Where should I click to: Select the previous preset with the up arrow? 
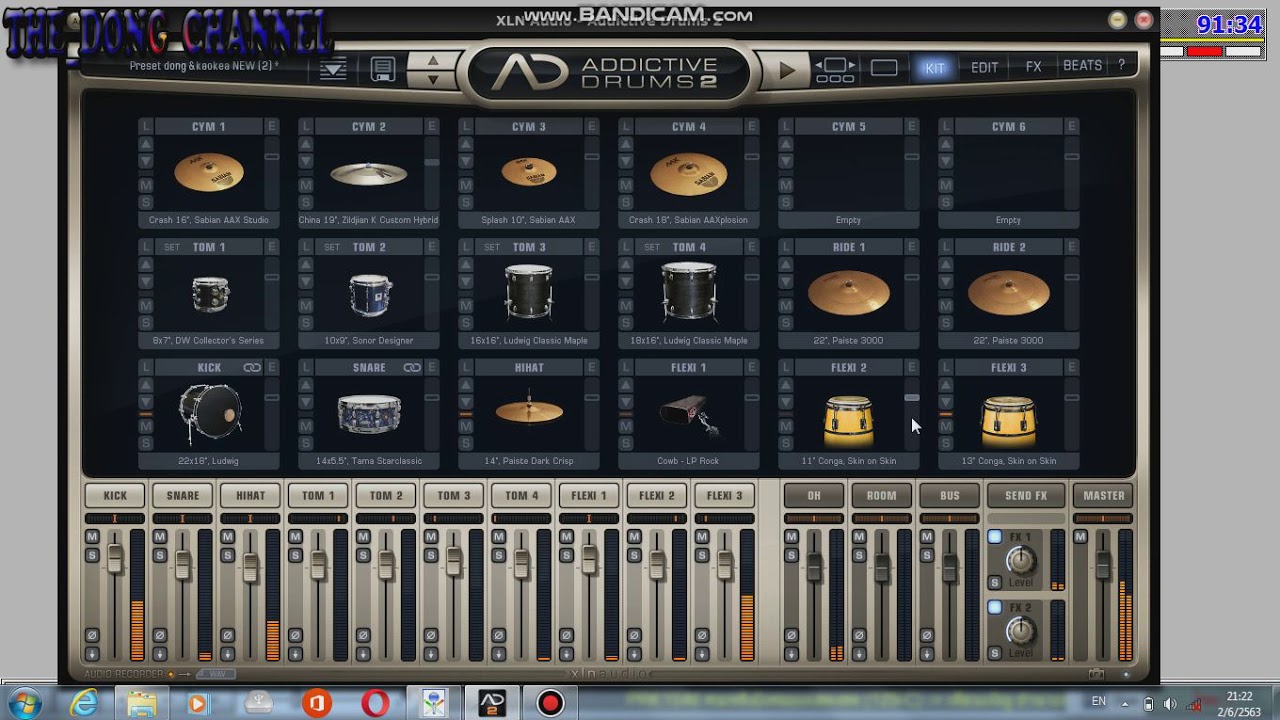coord(433,61)
